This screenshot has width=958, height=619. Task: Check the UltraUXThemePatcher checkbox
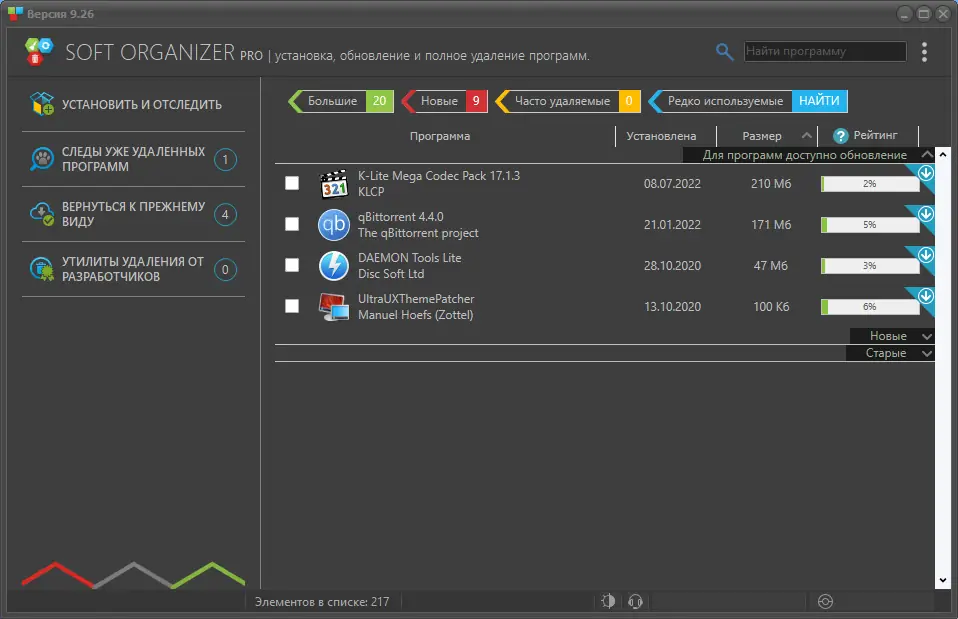292,306
